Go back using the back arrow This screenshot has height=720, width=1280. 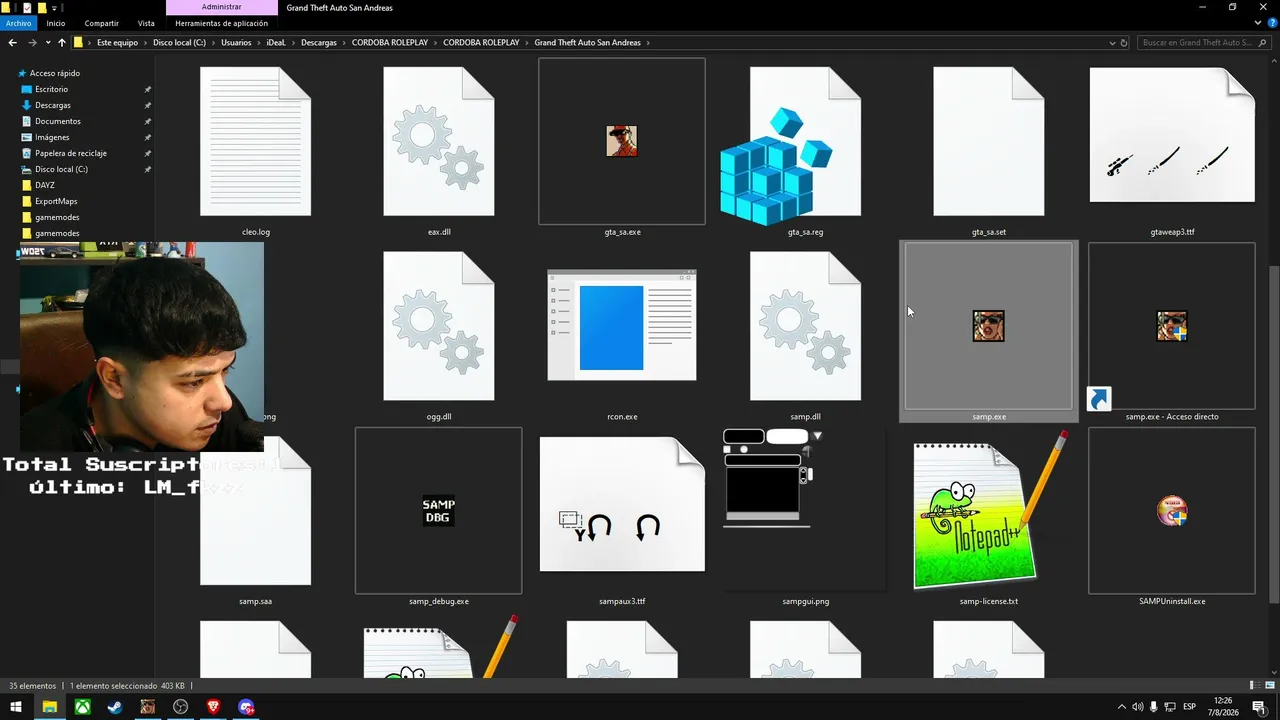pos(12,43)
